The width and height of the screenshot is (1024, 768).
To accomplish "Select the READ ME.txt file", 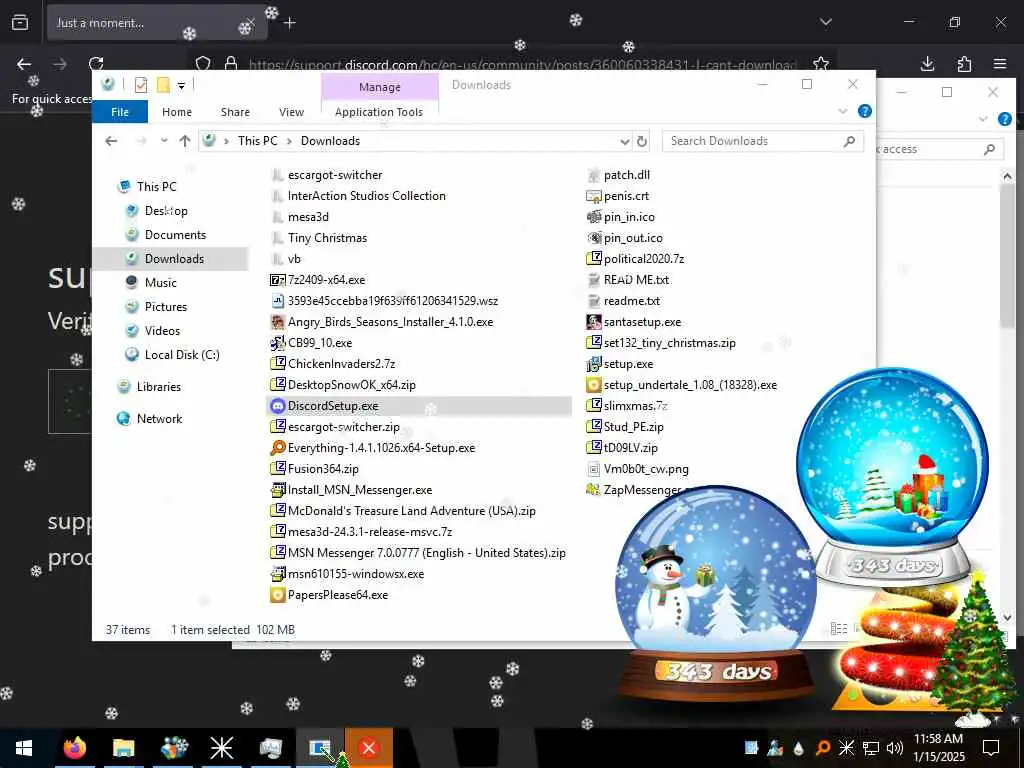I will click(636, 280).
